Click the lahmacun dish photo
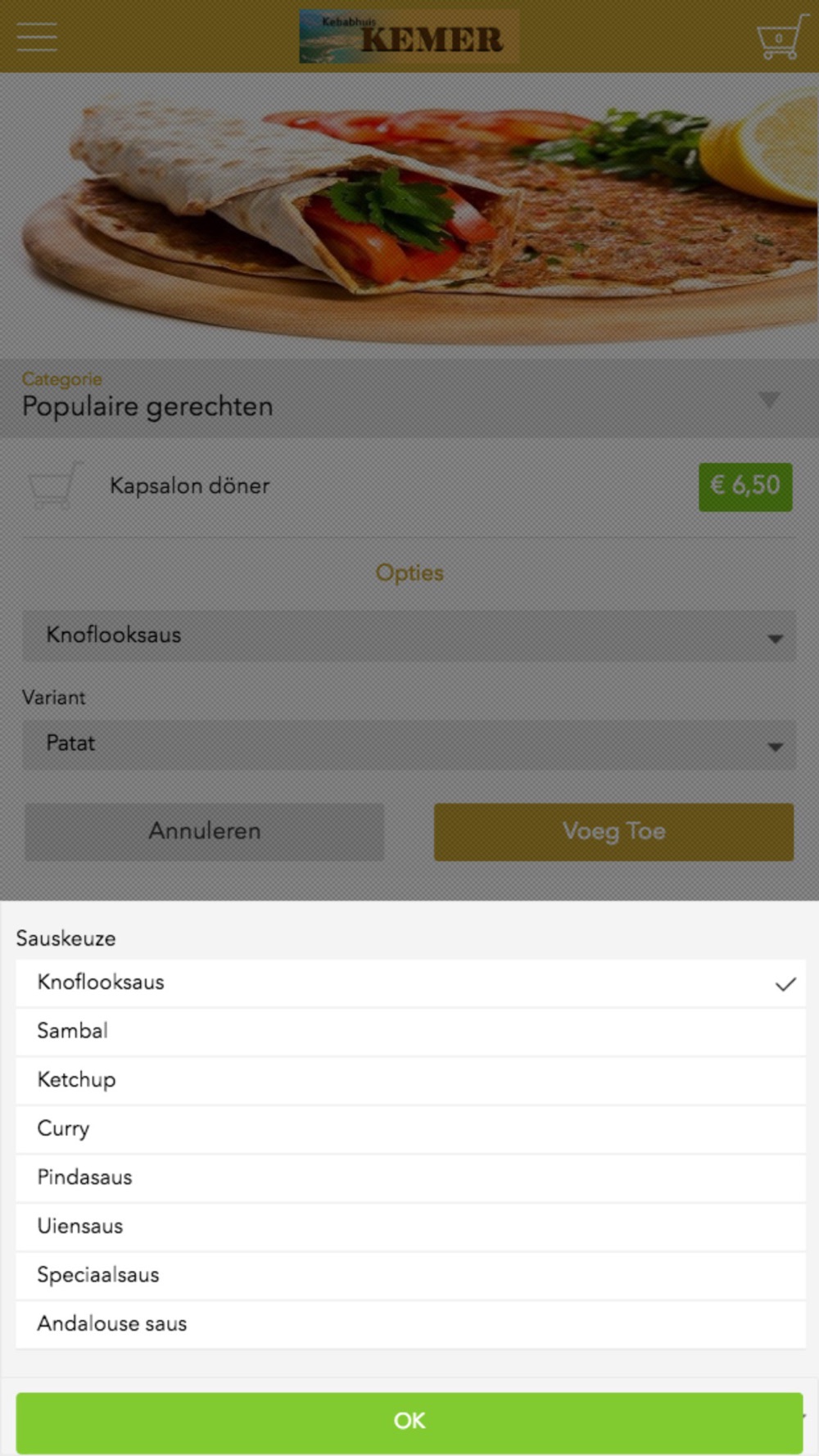 coord(409,215)
